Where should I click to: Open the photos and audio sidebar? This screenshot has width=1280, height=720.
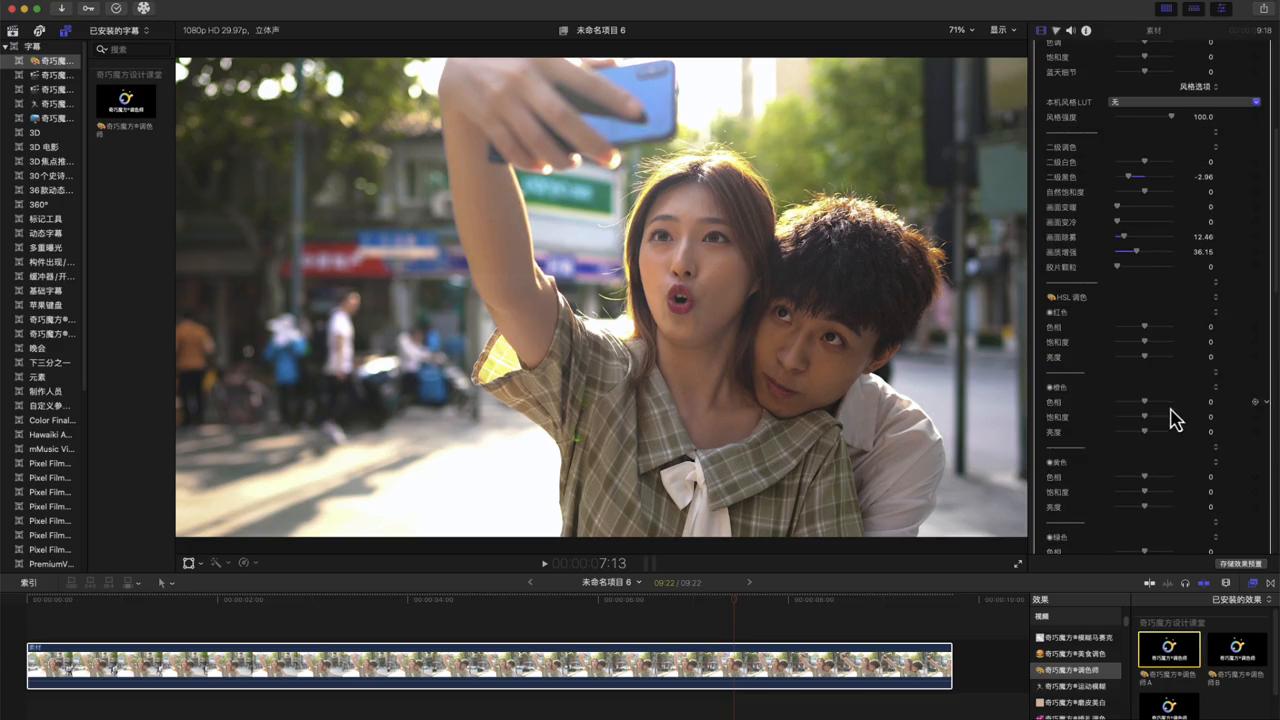[39, 31]
